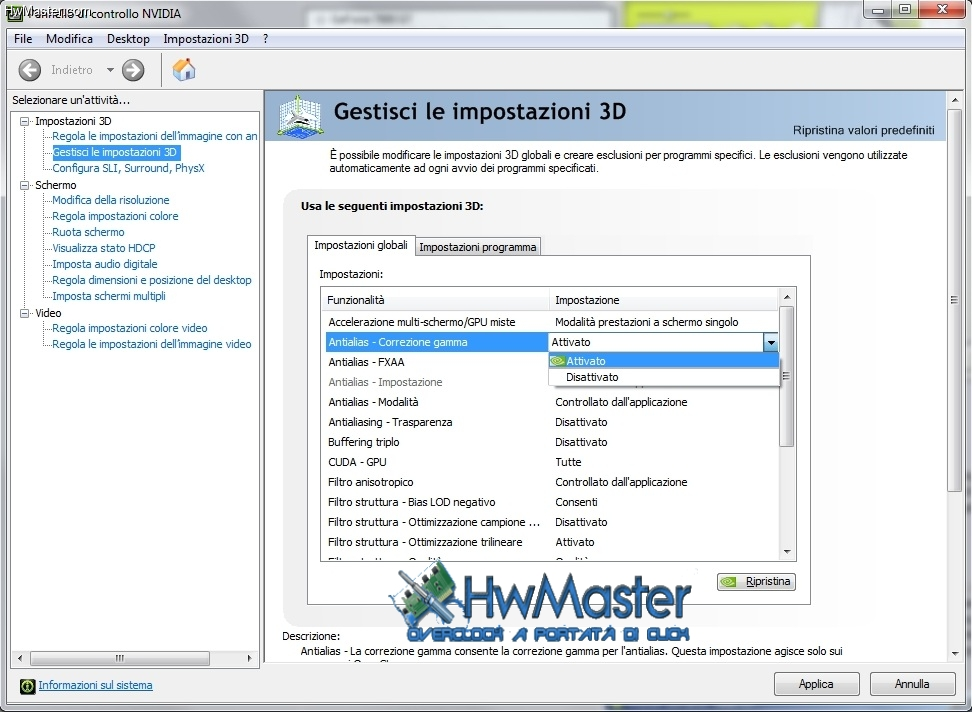Screen dimensions: 972x712
Task: Click Impostazione column header
Action: pos(663,300)
